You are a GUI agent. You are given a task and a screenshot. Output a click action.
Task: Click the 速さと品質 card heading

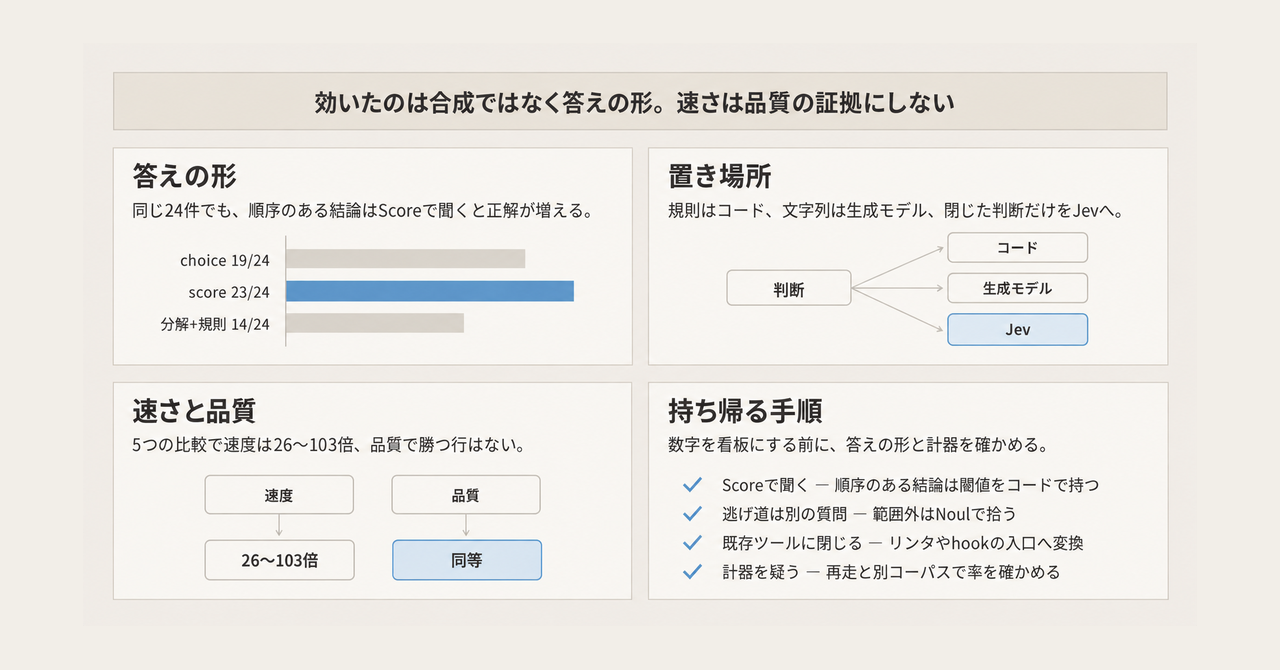coord(194,411)
